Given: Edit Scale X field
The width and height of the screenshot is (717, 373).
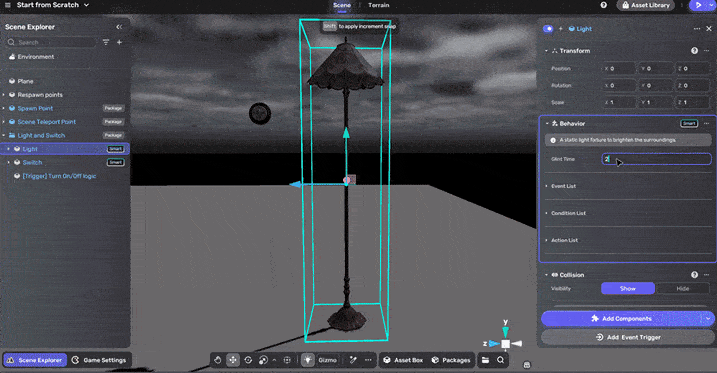Looking at the screenshot, I should point(619,102).
